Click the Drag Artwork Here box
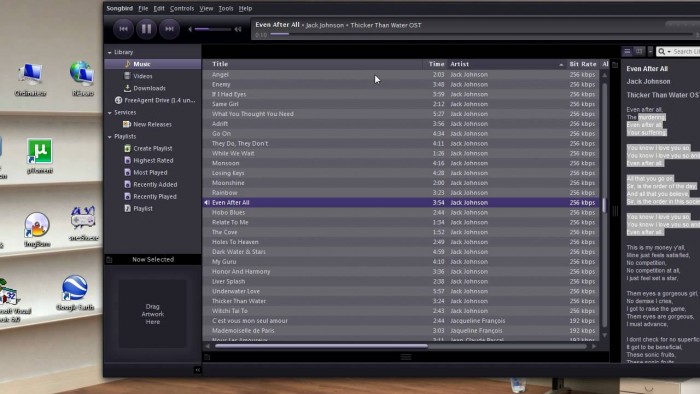Viewport: 700px width, 394px height. (x=153, y=314)
